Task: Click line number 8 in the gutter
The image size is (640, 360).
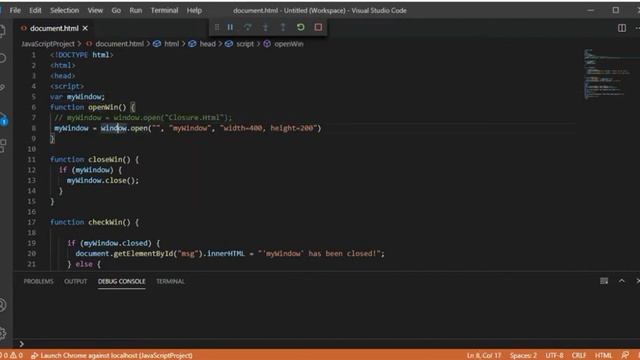Action: click(x=33, y=128)
